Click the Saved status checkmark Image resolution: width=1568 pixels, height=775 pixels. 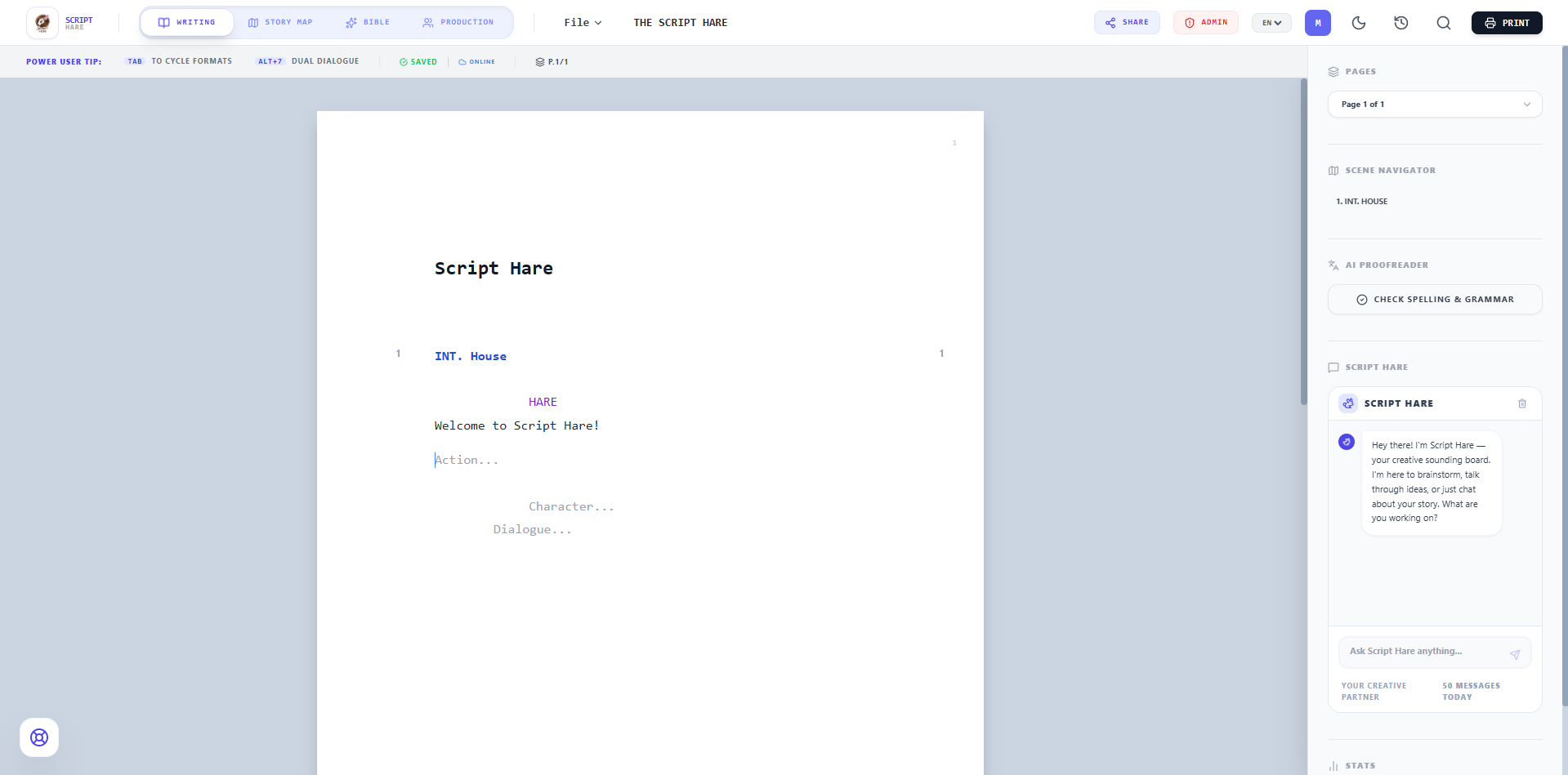pos(402,60)
